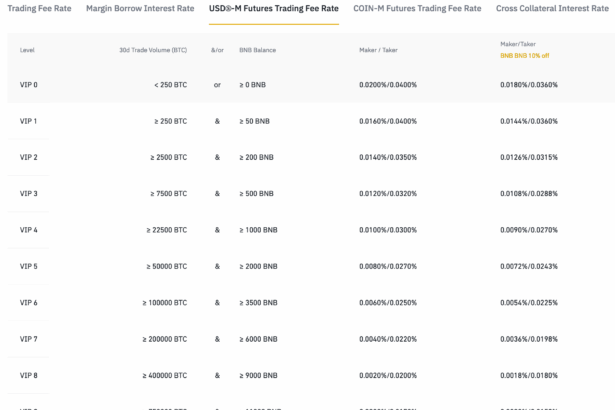Click the VIP 5 level cell
The height and width of the screenshot is (410, 615).
29,266
